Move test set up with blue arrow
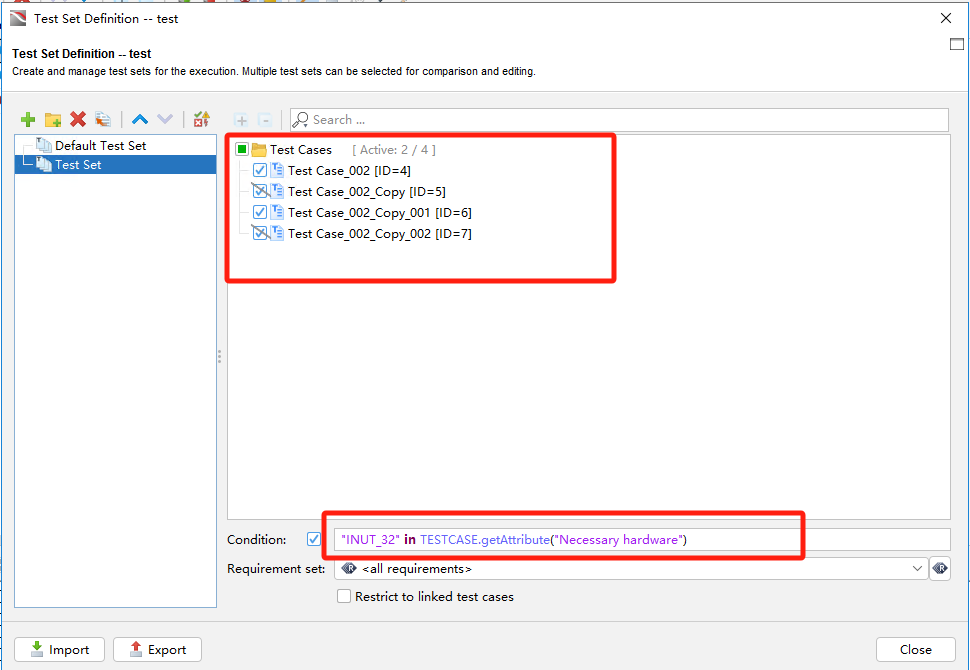This screenshot has width=970, height=670. pyautogui.click(x=140, y=119)
